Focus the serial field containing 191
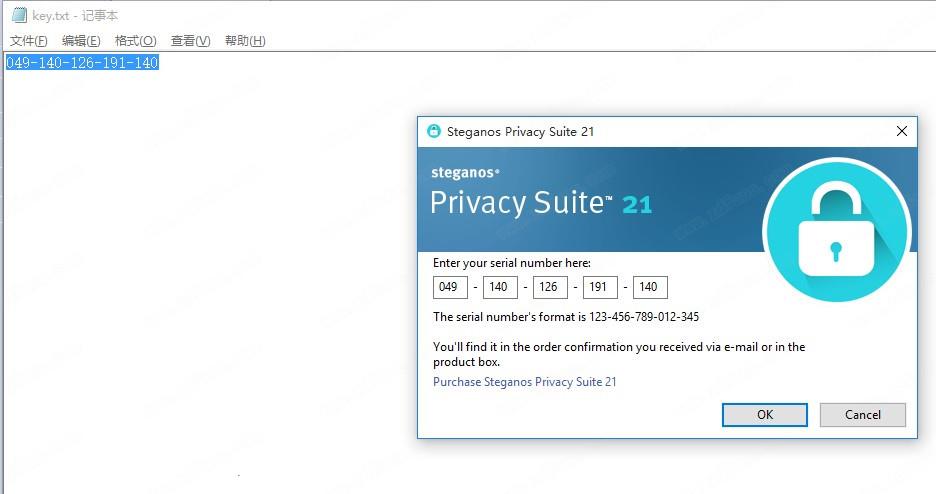This screenshot has width=936, height=494. (x=600, y=287)
